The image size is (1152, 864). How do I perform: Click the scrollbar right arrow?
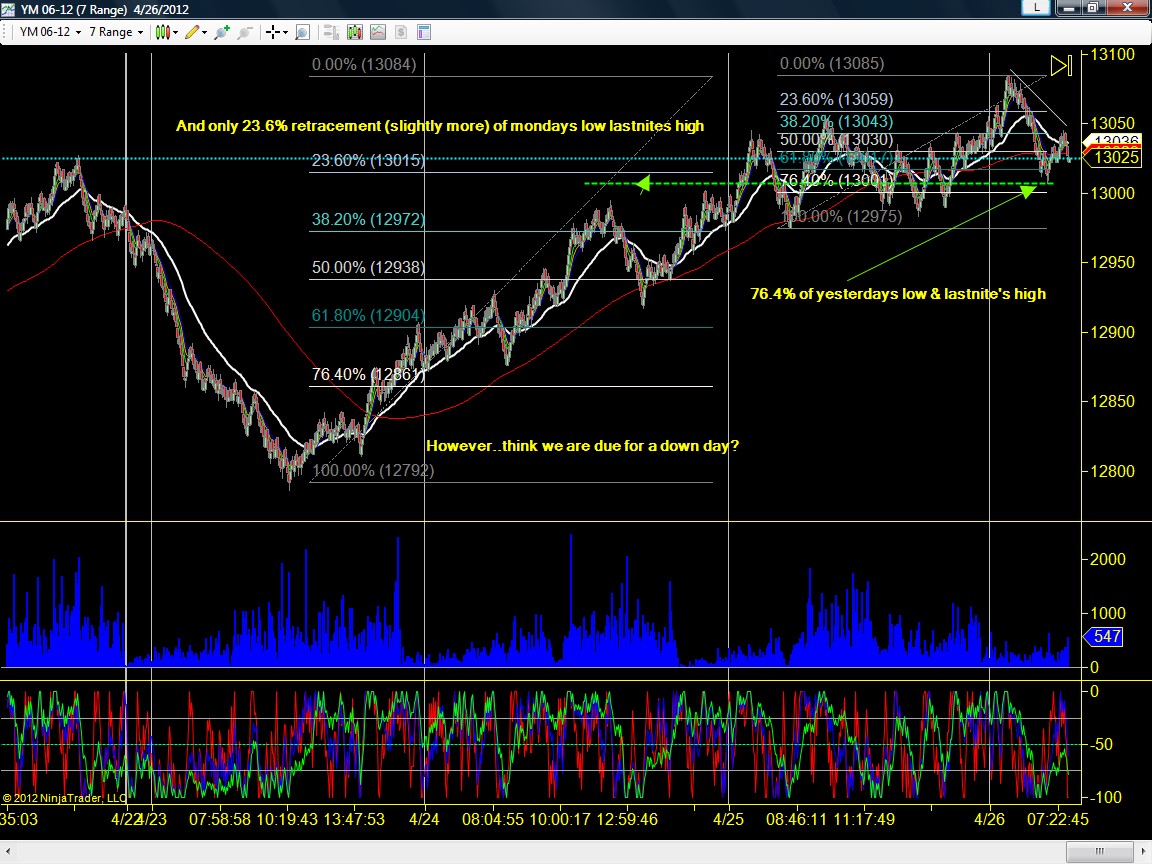point(1144,851)
